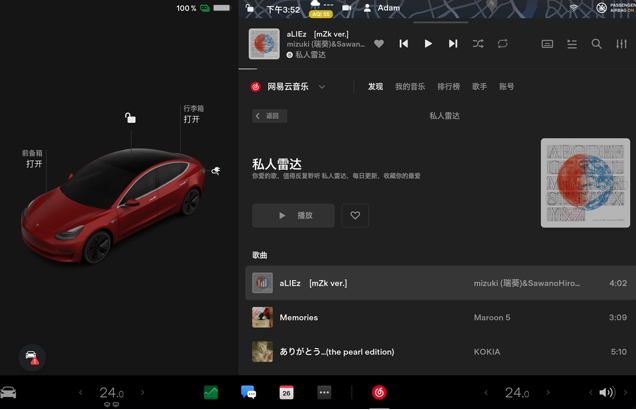Tap the charge port icon beside the car
This screenshot has height=410, width=636.
click(216, 171)
